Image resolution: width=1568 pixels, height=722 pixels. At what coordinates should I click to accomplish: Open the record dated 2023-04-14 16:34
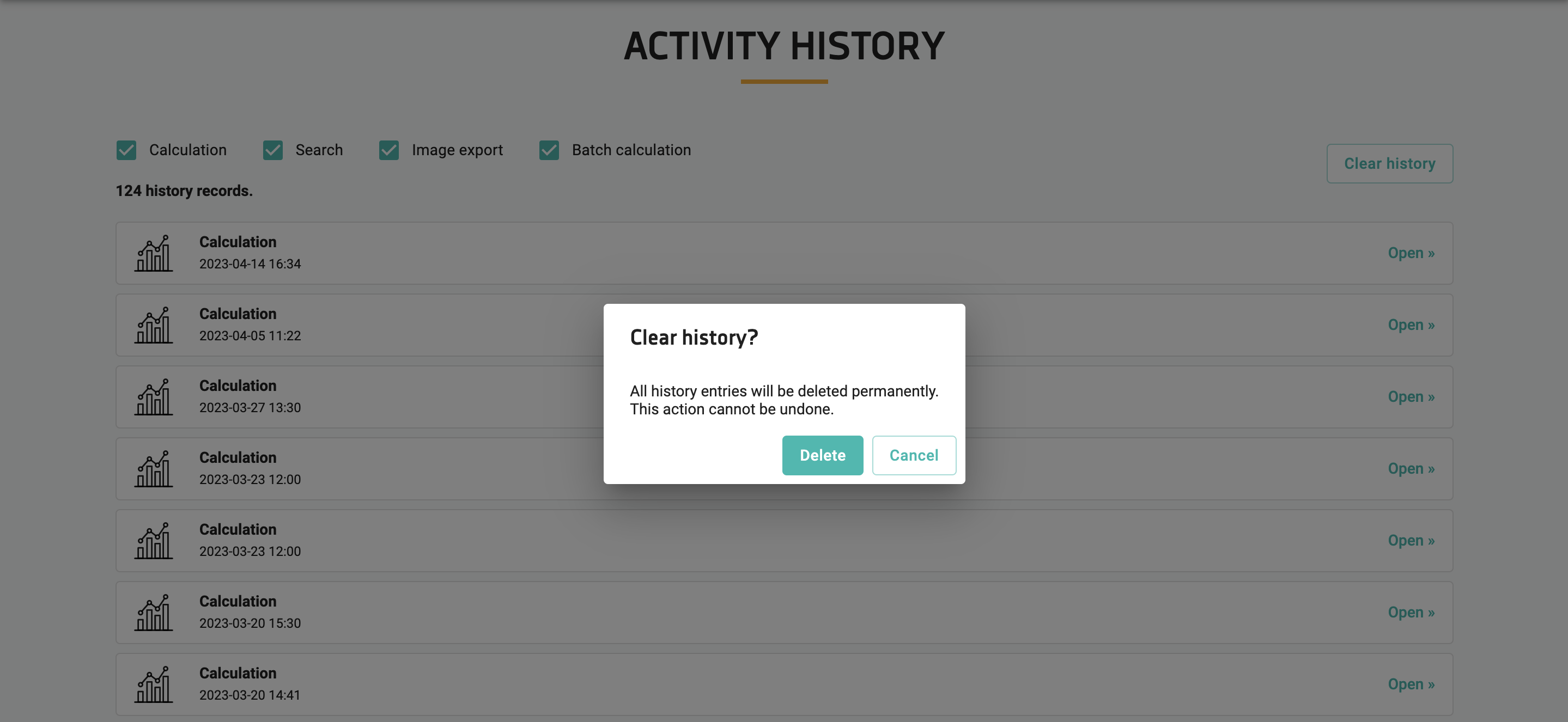tap(1411, 253)
